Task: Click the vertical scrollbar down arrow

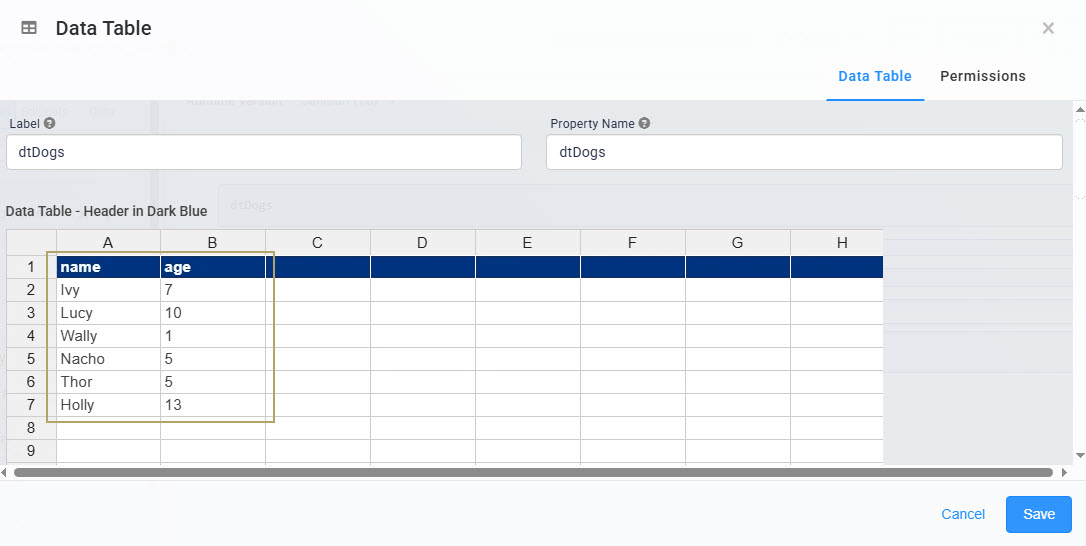Action: pyautogui.click(x=1079, y=455)
